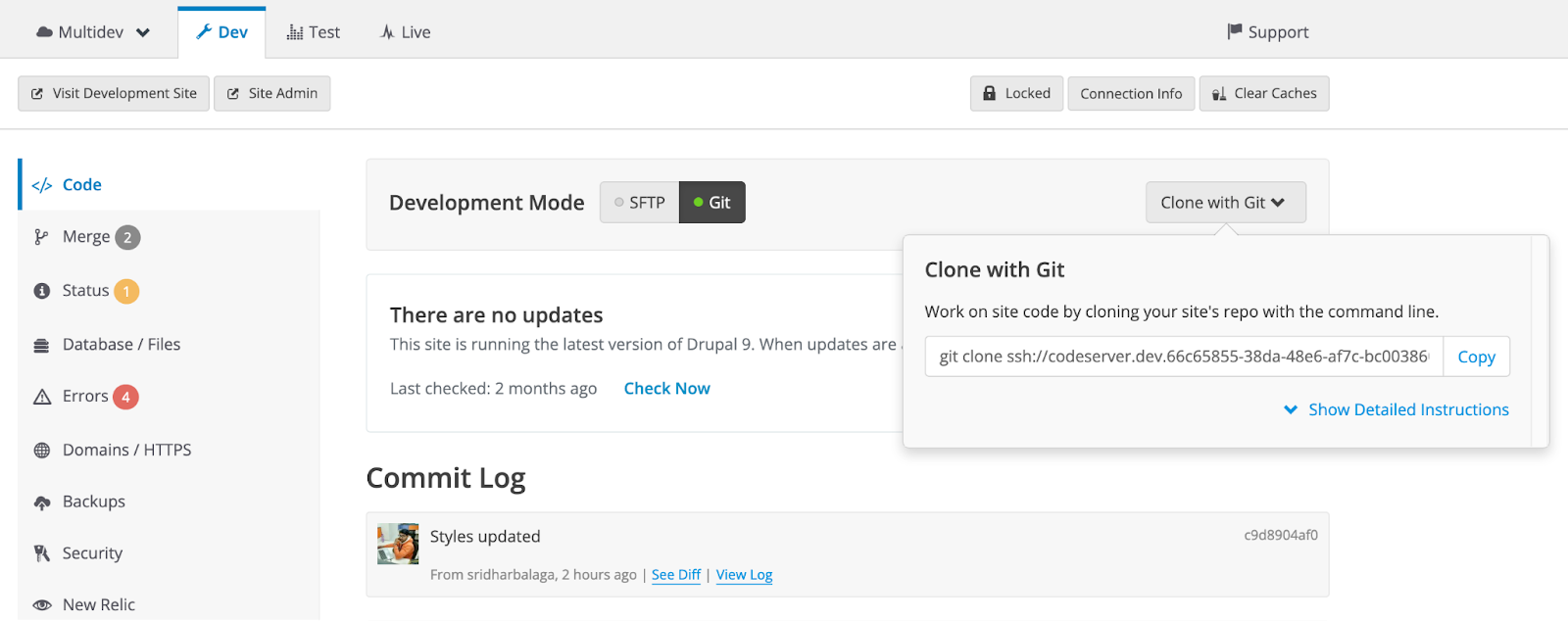The image size is (1568, 621).
Task: Click the key icon next to Security
Action: 41,553
